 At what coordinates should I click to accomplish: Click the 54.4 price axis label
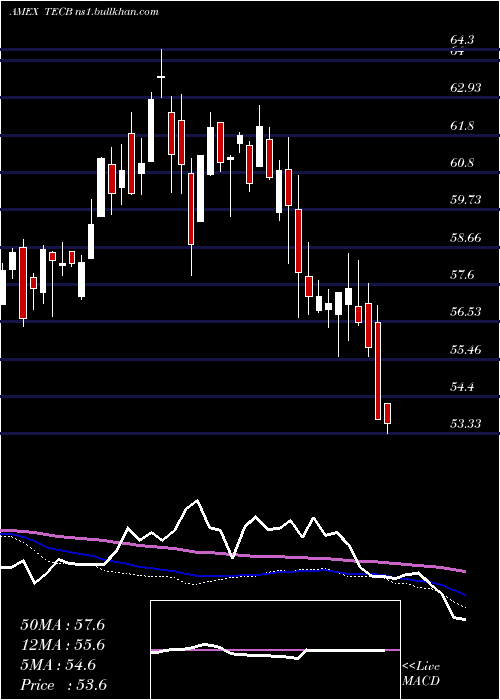tap(462, 387)
